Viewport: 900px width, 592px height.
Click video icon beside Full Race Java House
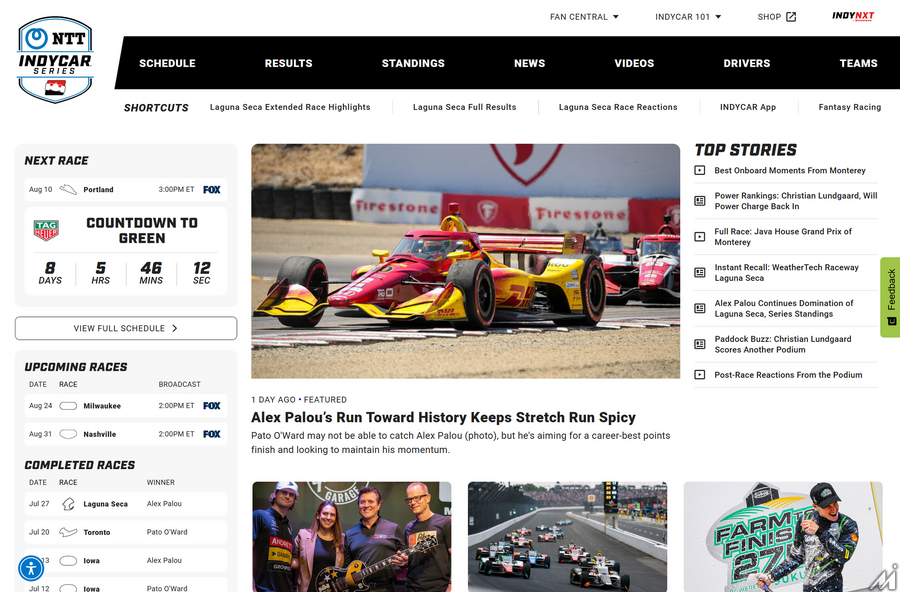click(700, 237)
